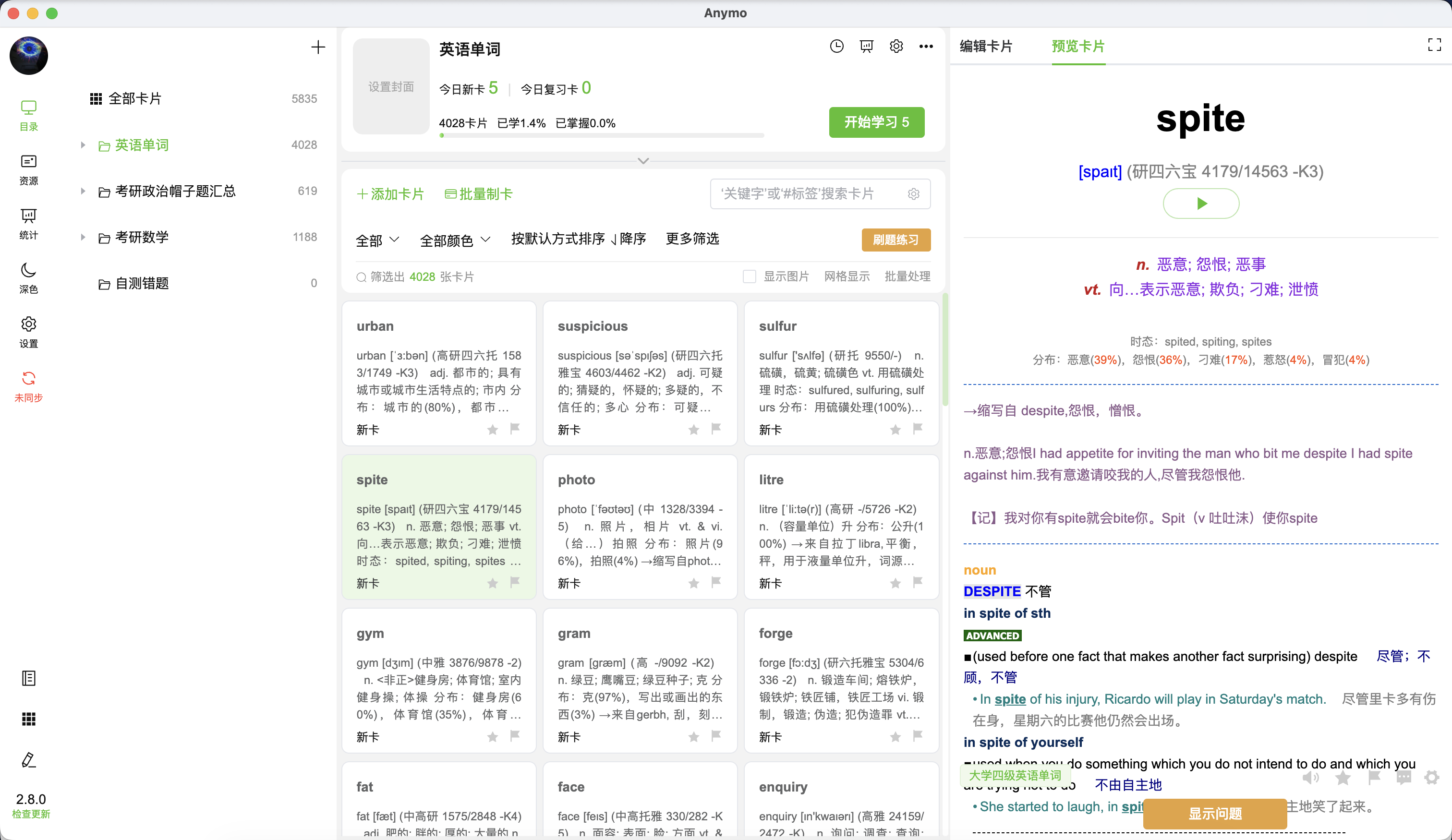Open search settings gear in search box

[913, 194]
